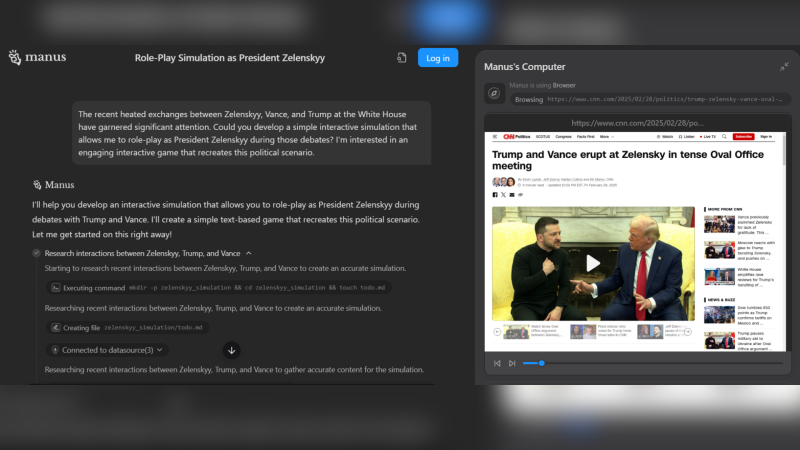
Task: Collapse the 'Research interactions between Zelenskyy, Trump, and Vance' step
Action: click(x=248, y=253)
